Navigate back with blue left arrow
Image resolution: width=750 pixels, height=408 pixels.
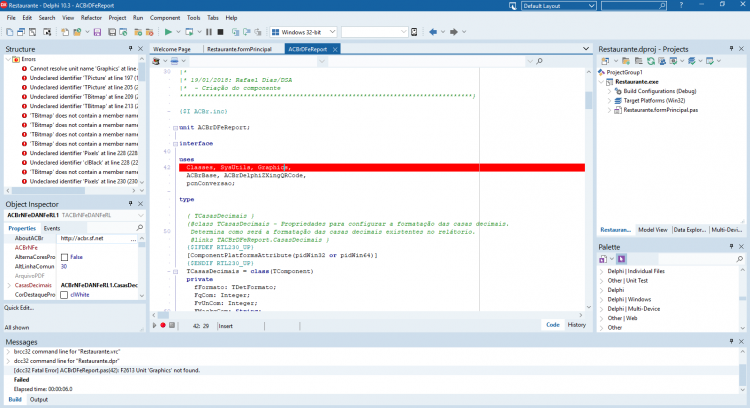tap(433, 32)
